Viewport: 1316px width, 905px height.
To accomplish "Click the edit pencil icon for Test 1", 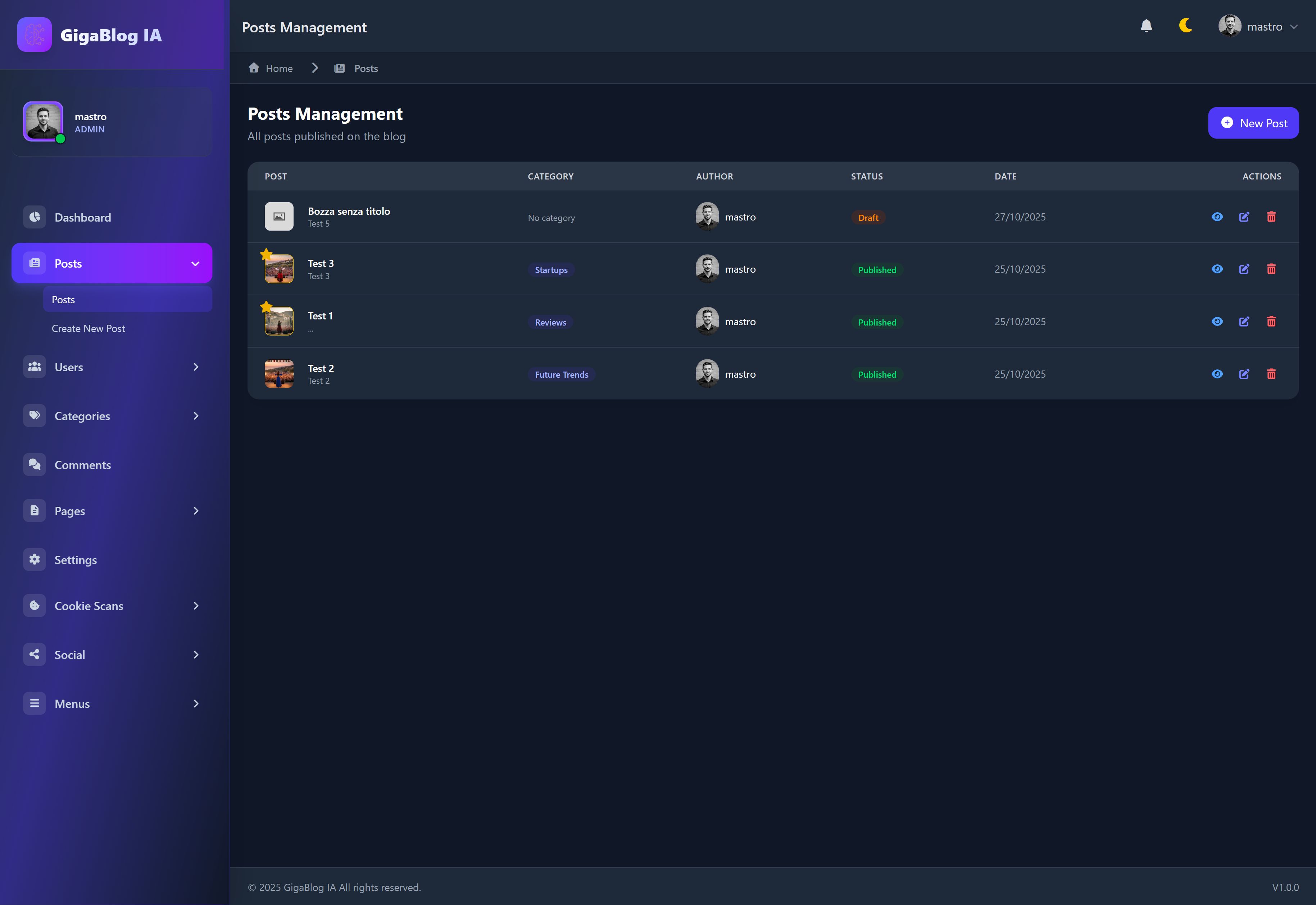I will coord(1244,322).
